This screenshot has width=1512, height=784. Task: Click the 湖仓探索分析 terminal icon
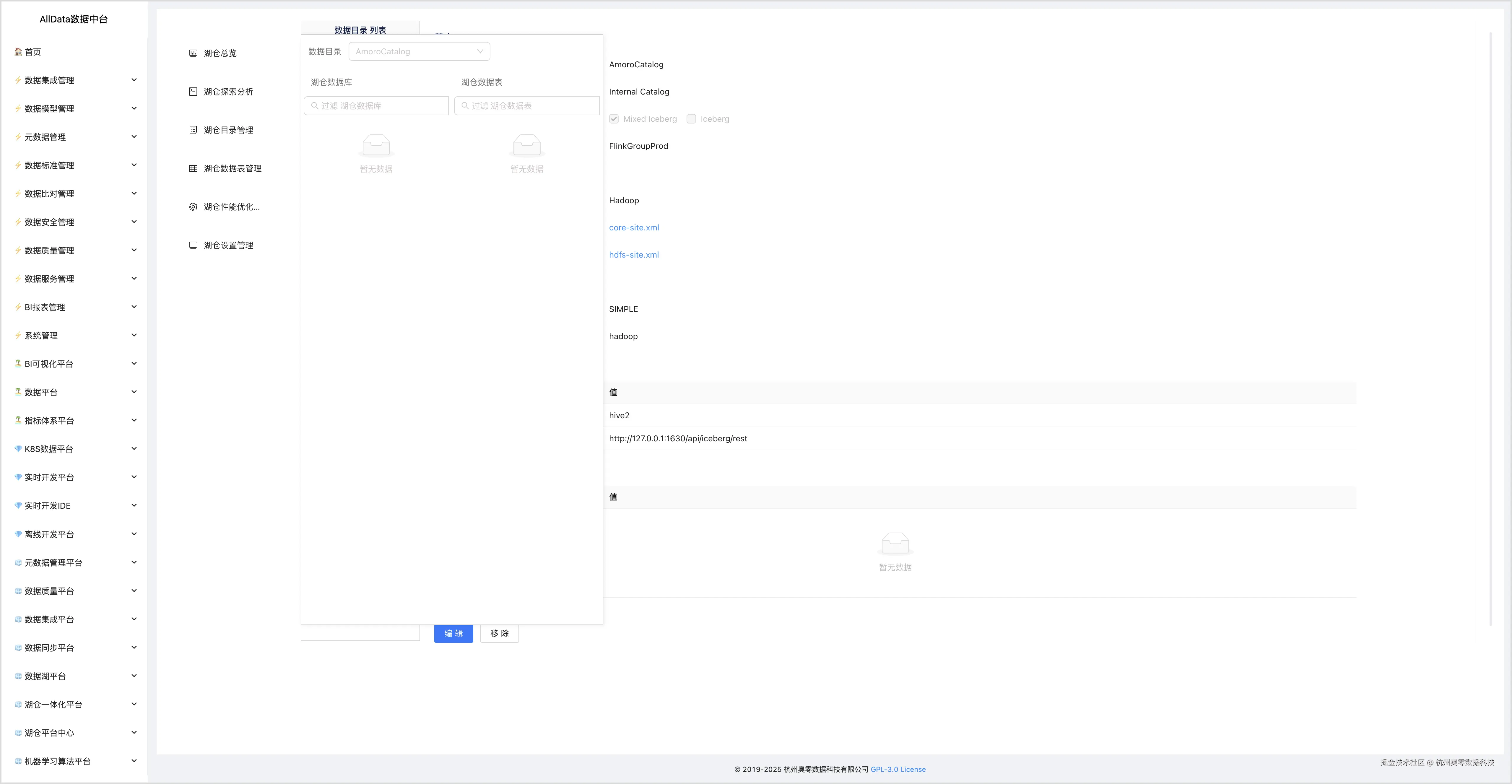pyautogui.click(x=193, y=92)
